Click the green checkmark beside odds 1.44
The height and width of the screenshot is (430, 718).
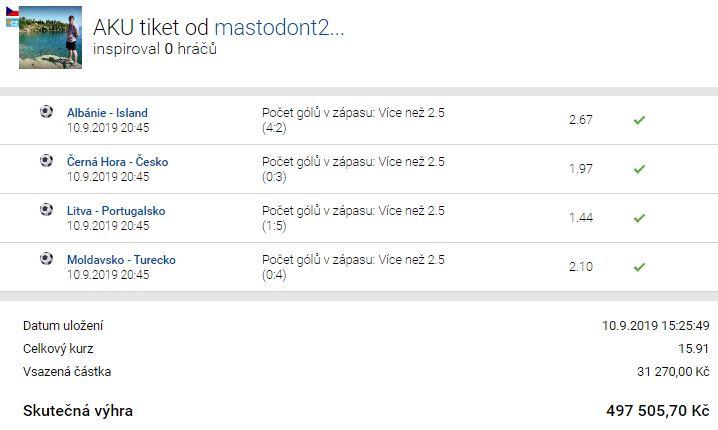click(639, 218)
